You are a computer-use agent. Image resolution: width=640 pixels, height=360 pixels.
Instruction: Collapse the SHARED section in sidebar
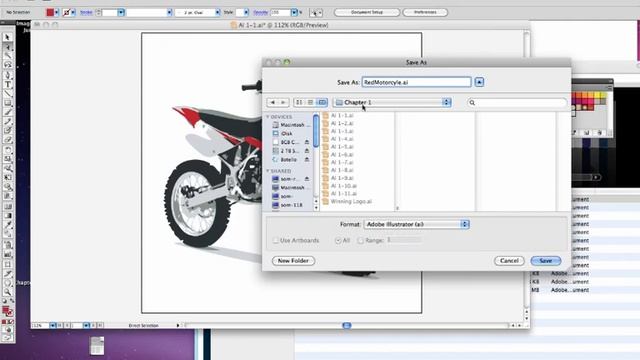[268, 171]
